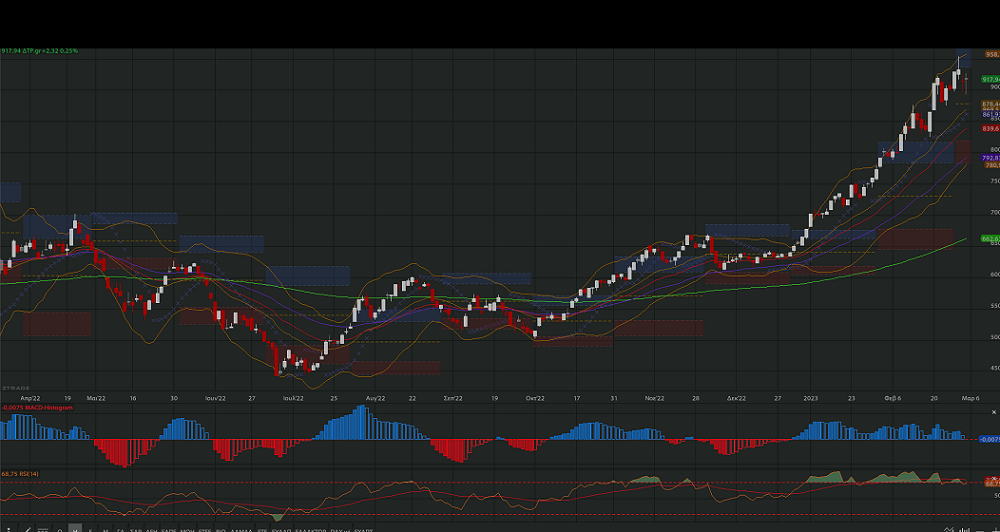
Task: Select the MACD-Histogram indicator label
Action: [x=37, y=408]
